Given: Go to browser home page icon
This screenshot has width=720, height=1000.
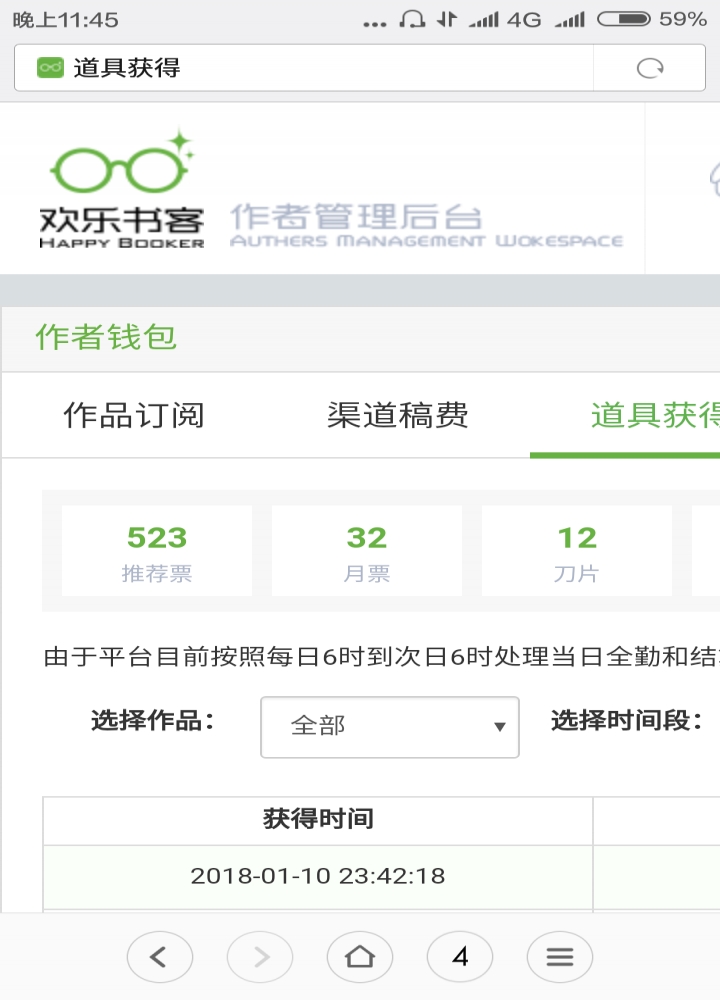Looking at the screenshot, I should click(360, 957).
